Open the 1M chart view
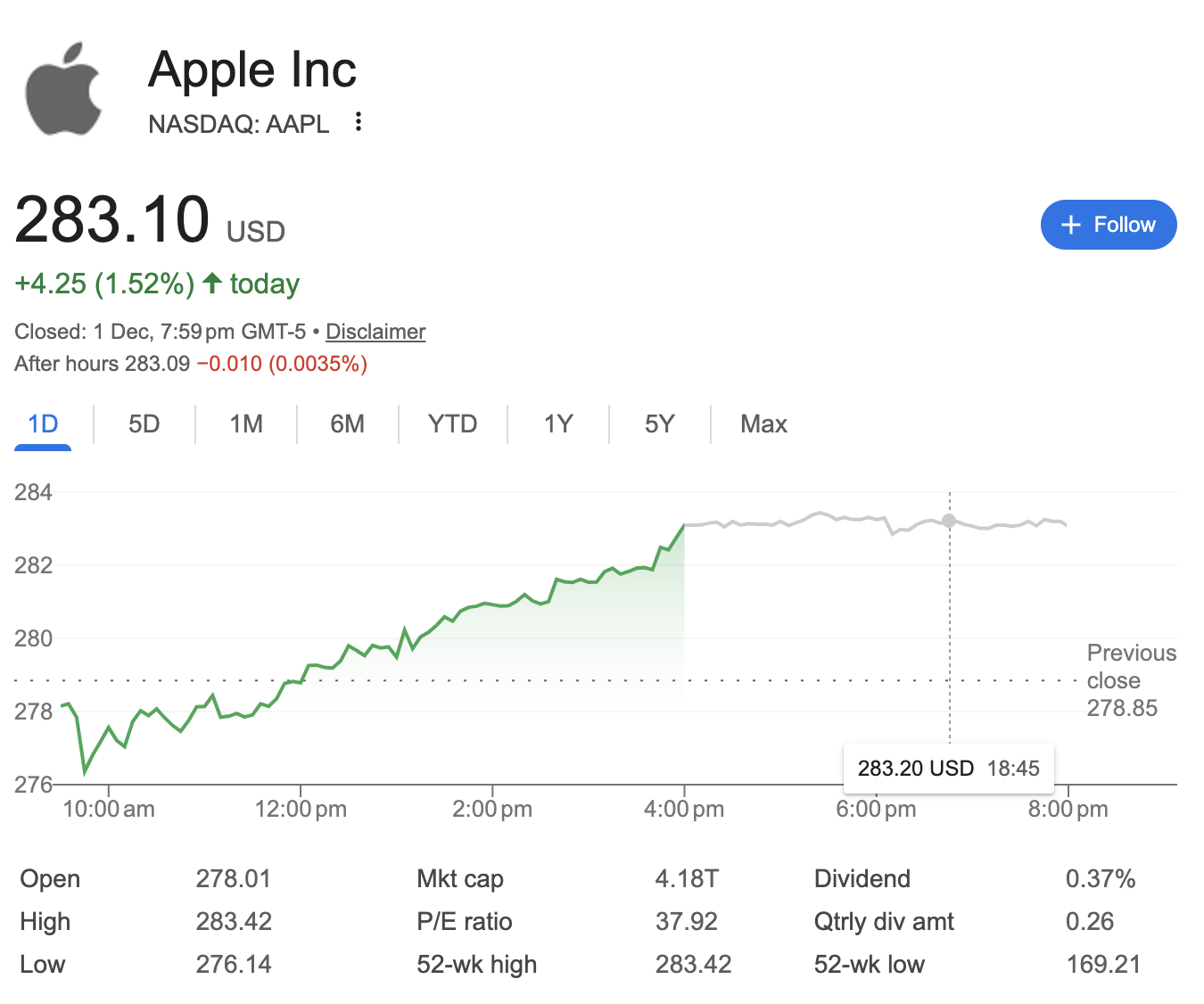The image size is (1204, 1004). click(x=245, y=424)
